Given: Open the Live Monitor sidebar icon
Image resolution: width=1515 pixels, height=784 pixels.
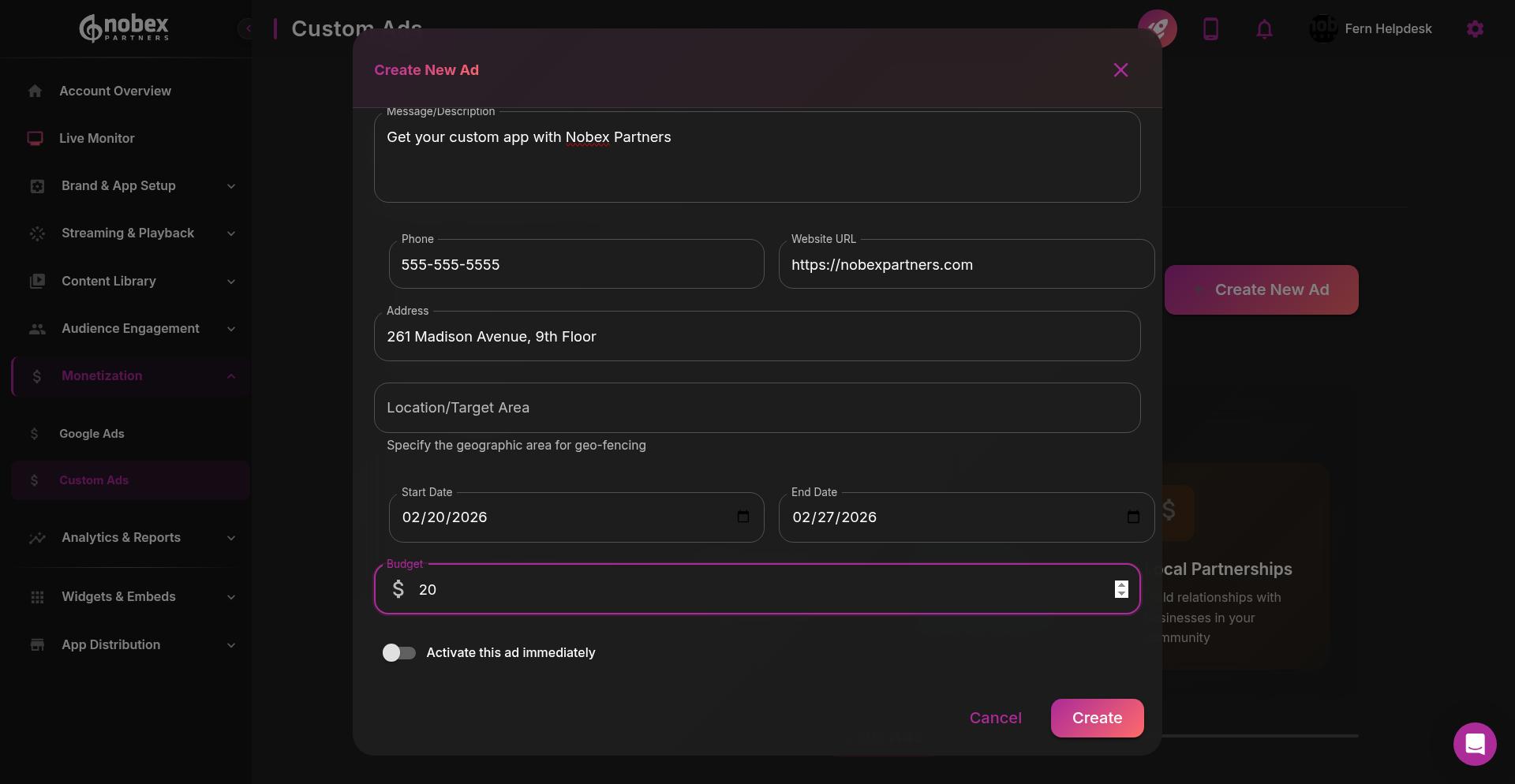Looking at the screenshot, I should coord(36,138).
